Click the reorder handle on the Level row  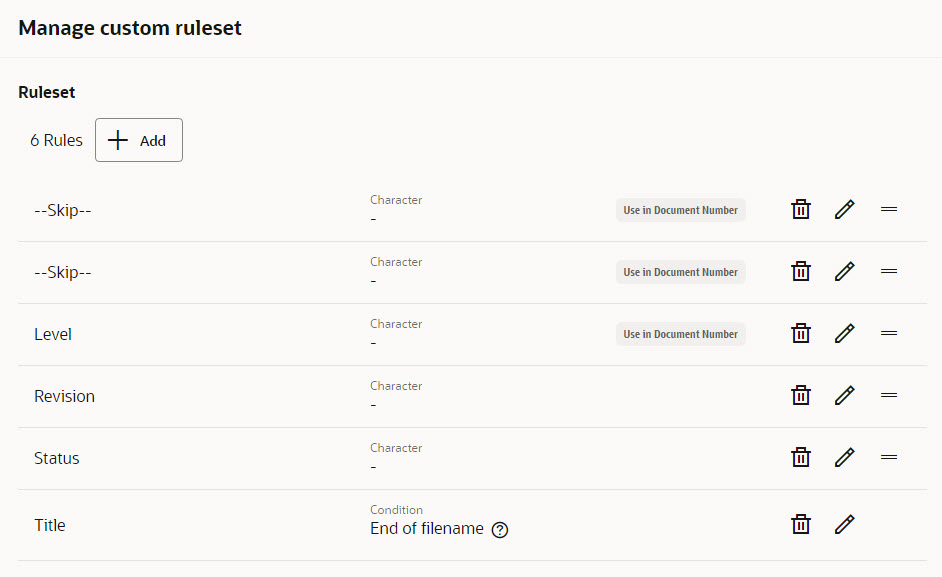(889, 333)
